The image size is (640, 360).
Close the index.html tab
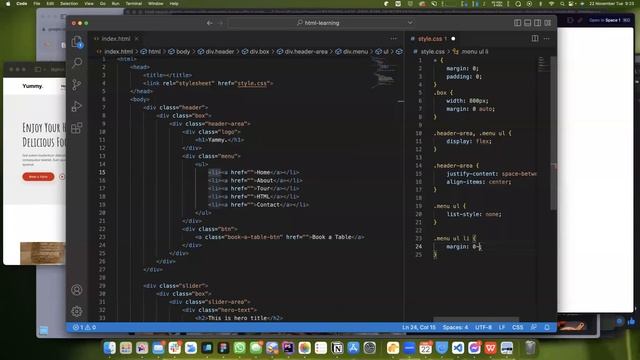[137, 38]
